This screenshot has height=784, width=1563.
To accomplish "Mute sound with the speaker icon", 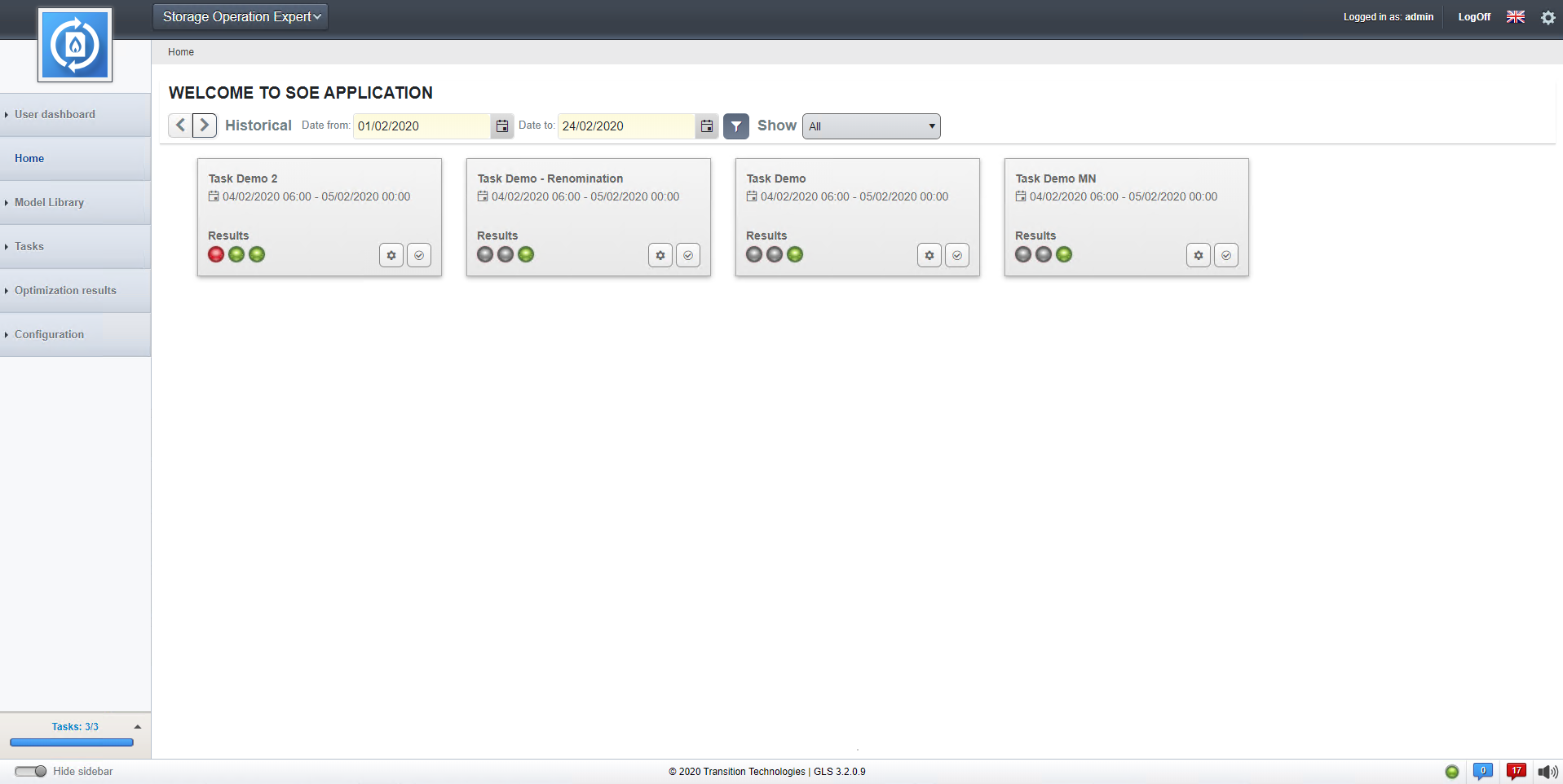I will click(1547, 772).
